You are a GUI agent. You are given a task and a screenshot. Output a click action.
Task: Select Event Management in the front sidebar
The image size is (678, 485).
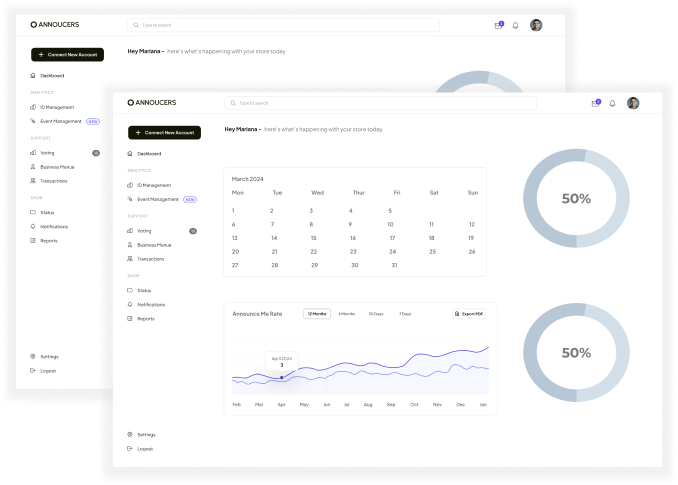coord(158,199)
